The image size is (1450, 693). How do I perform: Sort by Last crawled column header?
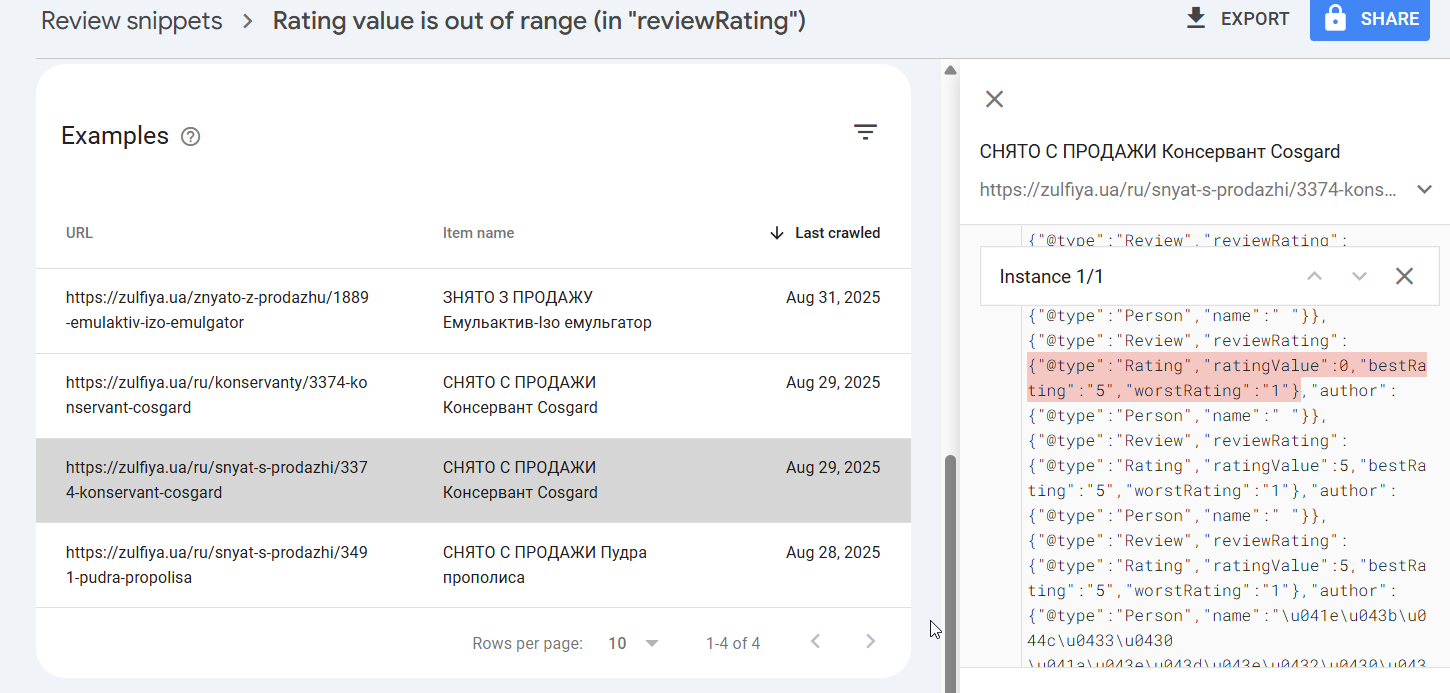pos(826,233)
